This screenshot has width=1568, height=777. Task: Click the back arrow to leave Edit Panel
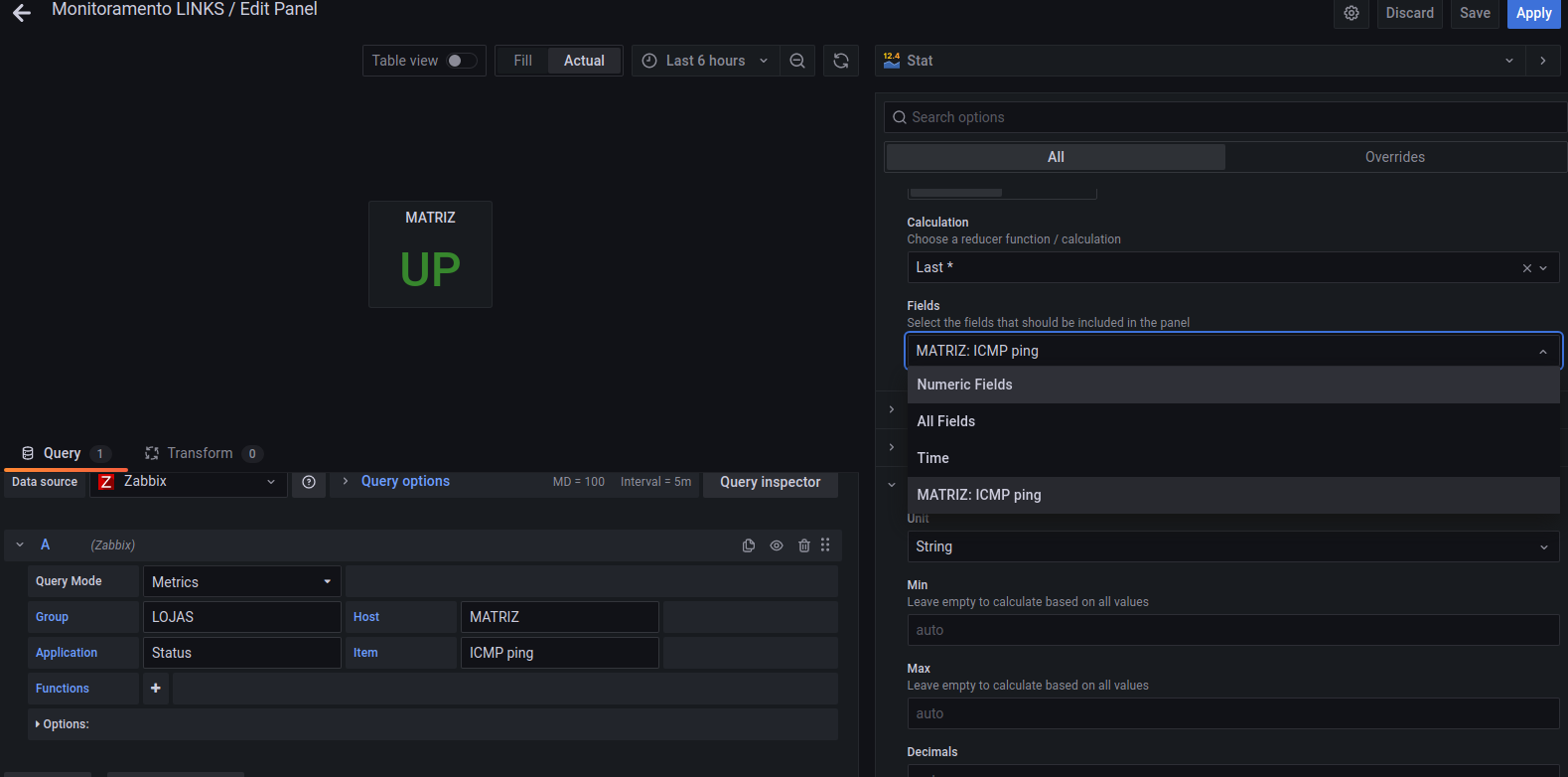(x=22, y=13)
